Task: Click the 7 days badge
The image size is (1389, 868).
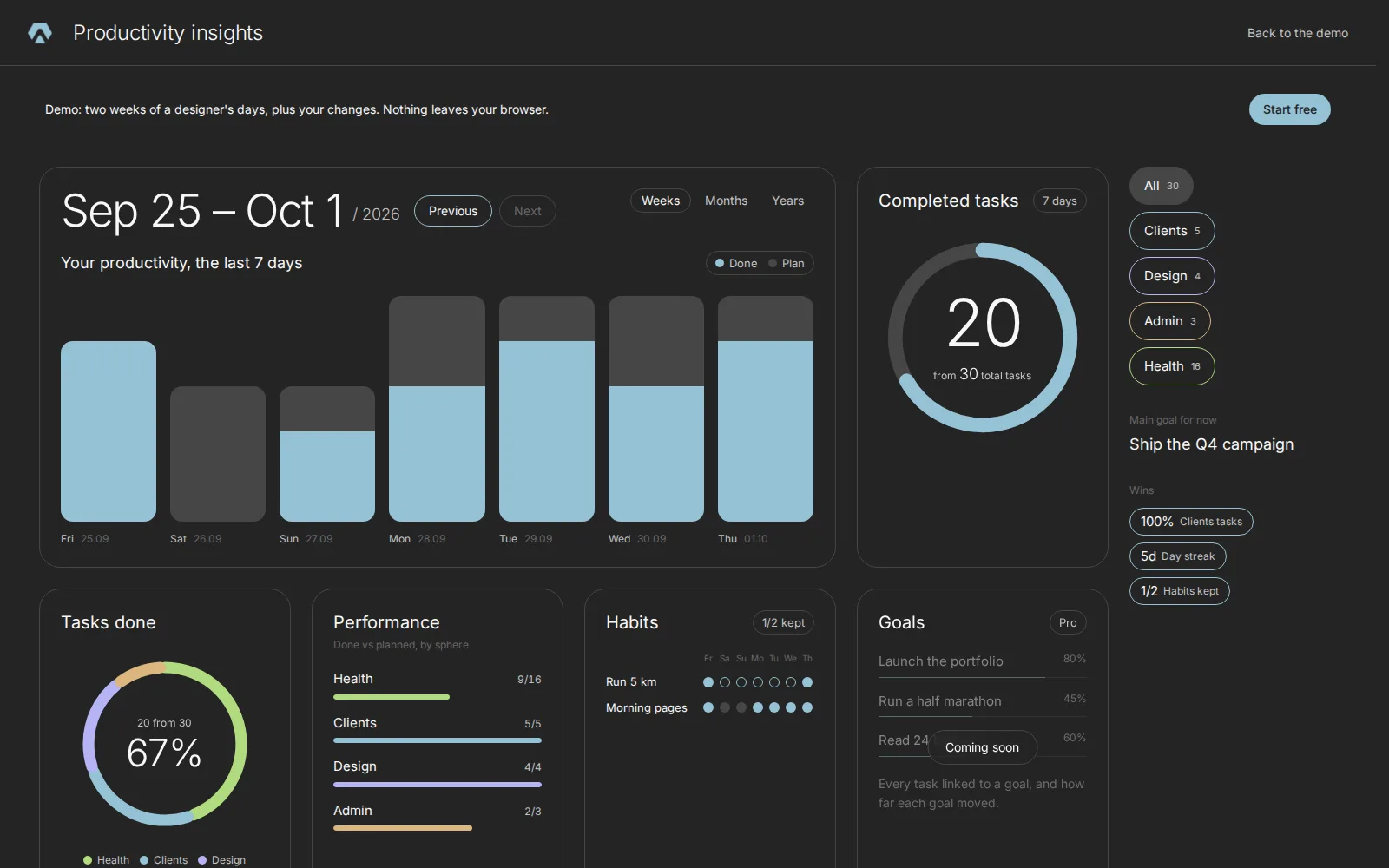Action: coord(1059,201)
